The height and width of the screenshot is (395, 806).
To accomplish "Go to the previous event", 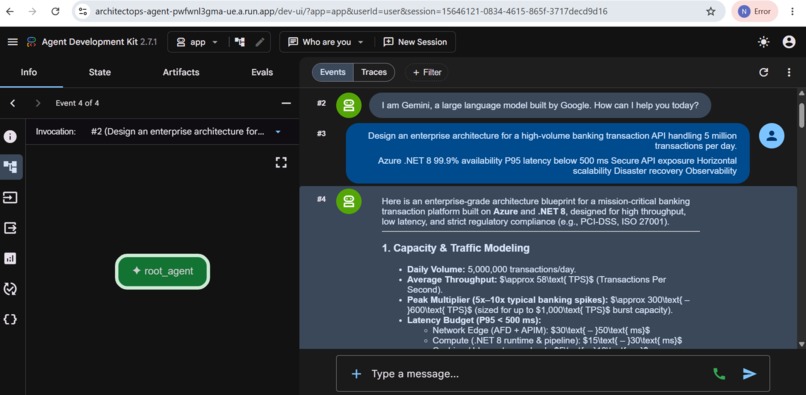I will pos(13,103).
